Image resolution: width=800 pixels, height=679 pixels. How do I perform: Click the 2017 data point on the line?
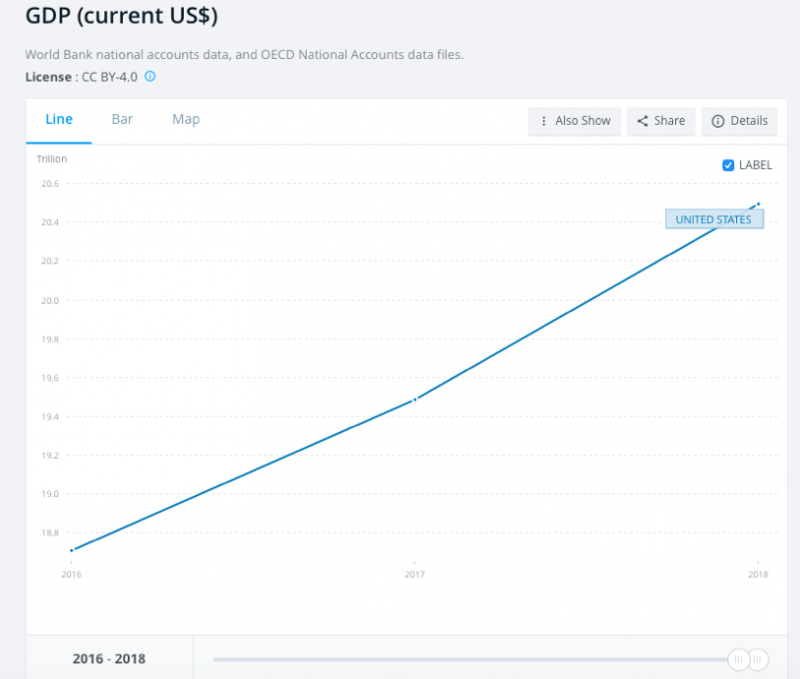coord(415,399)
